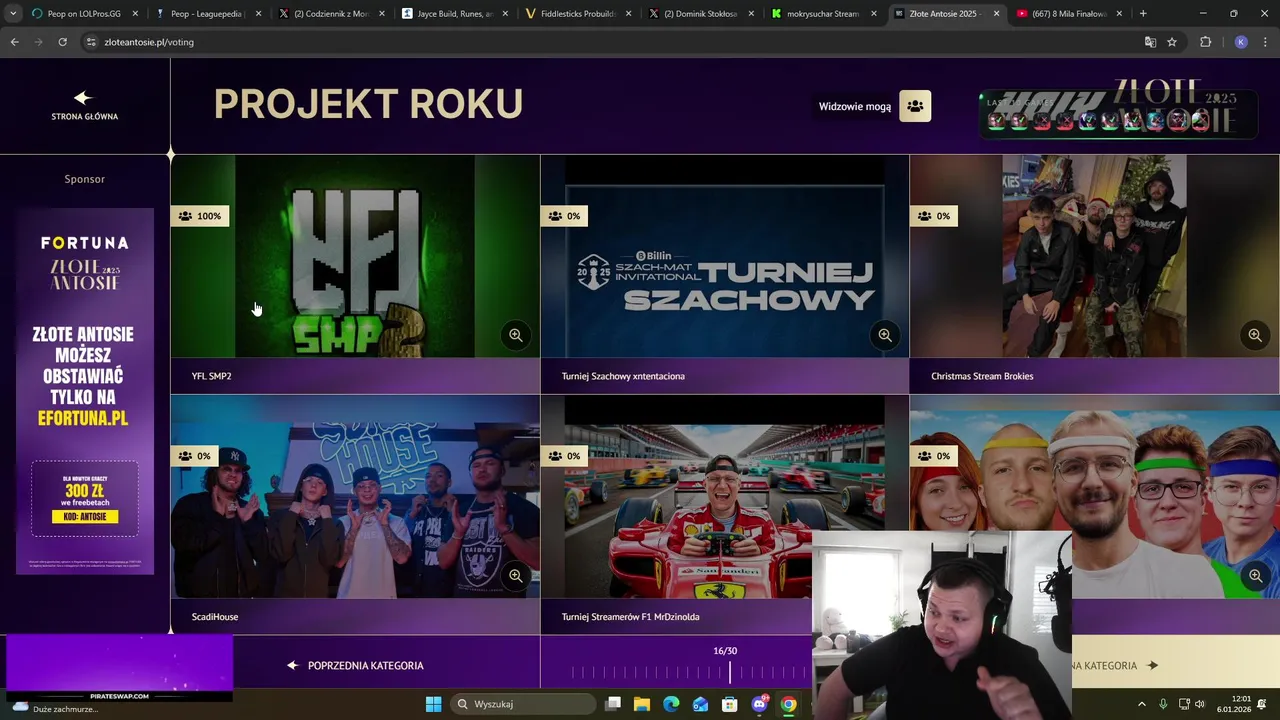The height and width of the screenshot is (720, 1280).
Task: Click the viewers-can-vote people icon button
Action: [915, 106]
